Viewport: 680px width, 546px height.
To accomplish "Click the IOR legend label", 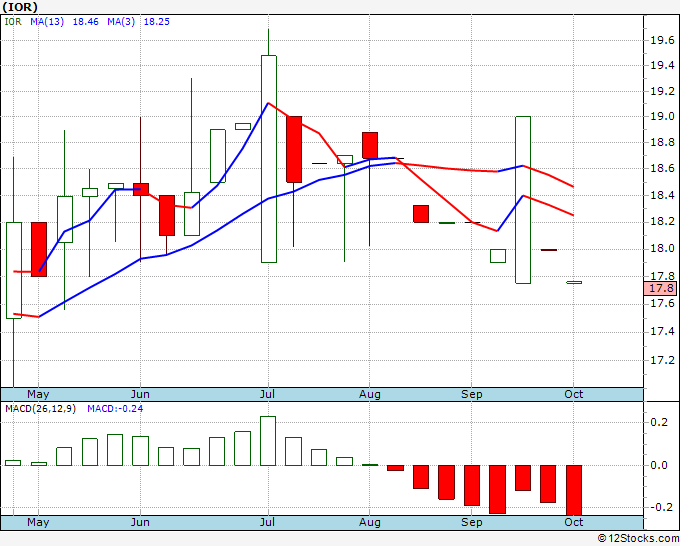I will (x=13, y=22).
